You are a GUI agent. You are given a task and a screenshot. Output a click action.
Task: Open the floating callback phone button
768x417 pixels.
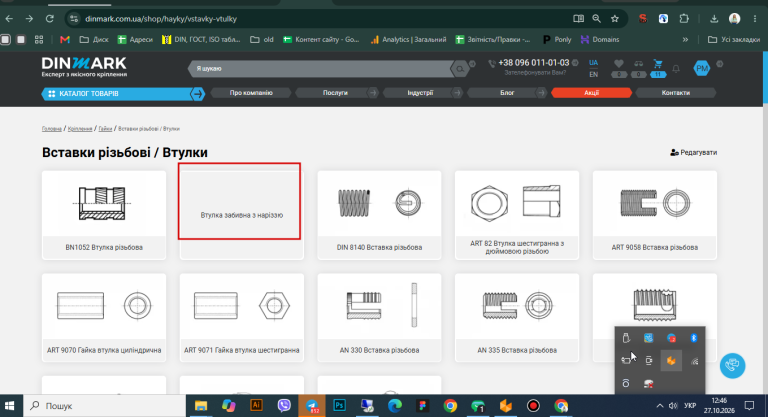(732, 365)
